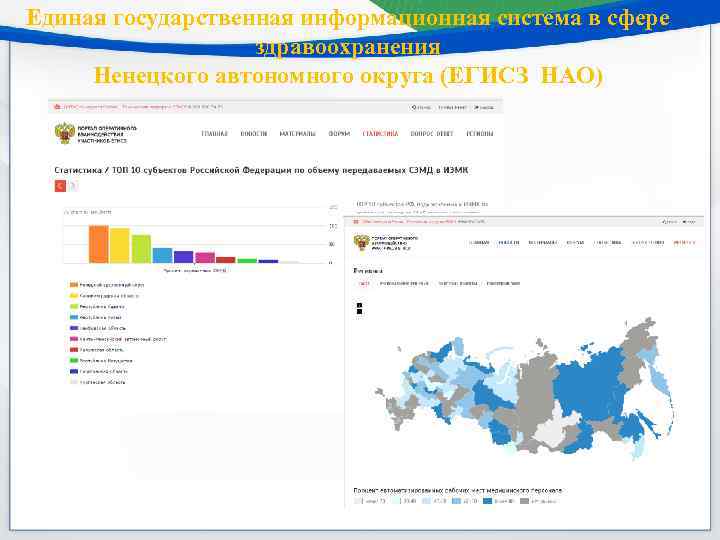Click the Ненецкий автономный округ legend label
This screenshot has width=720, height=540.
(x=112, y=285)
